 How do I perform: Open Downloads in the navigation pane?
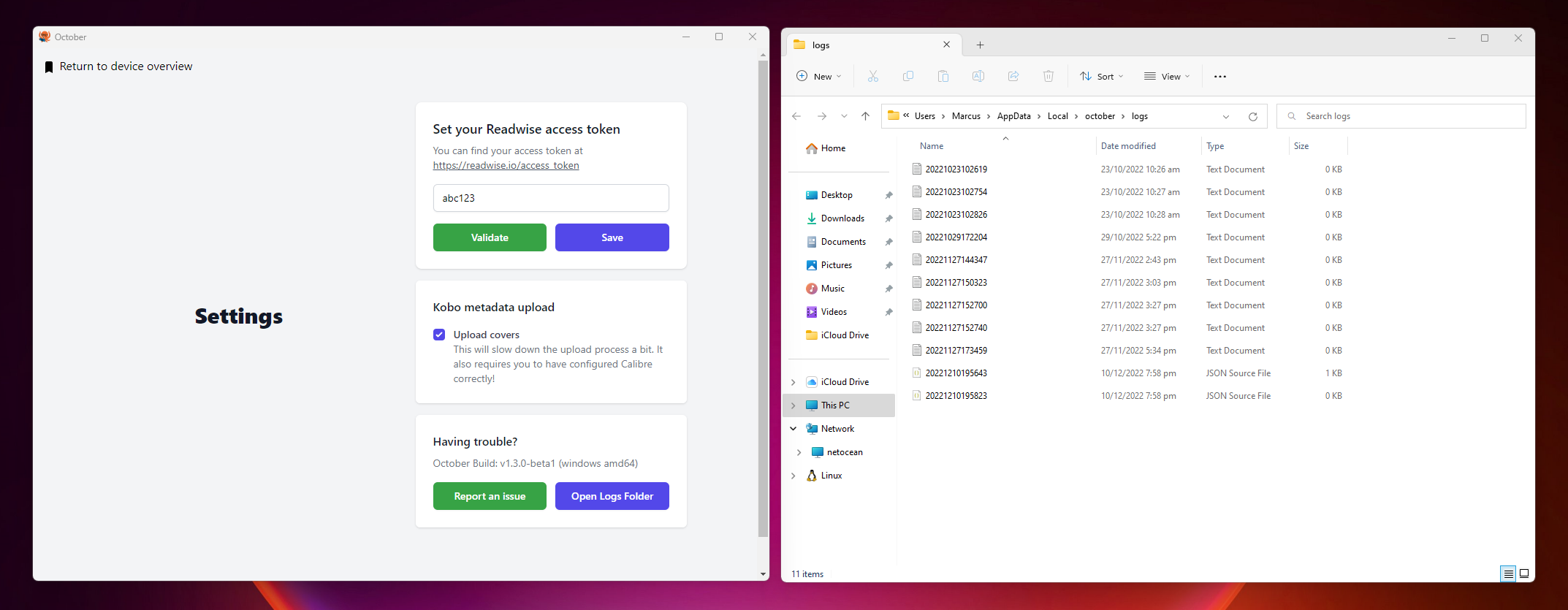(842, 218)
